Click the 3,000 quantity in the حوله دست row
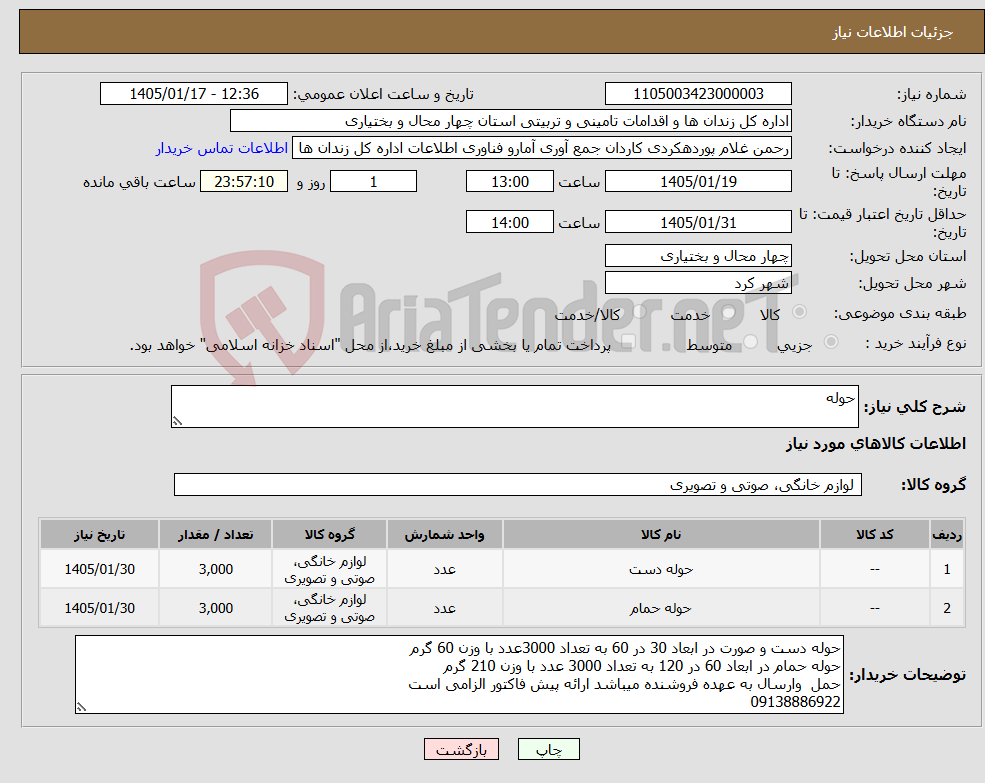Image resolution: width=985 pixels, height=783 pixels. [x=215, y=569]
